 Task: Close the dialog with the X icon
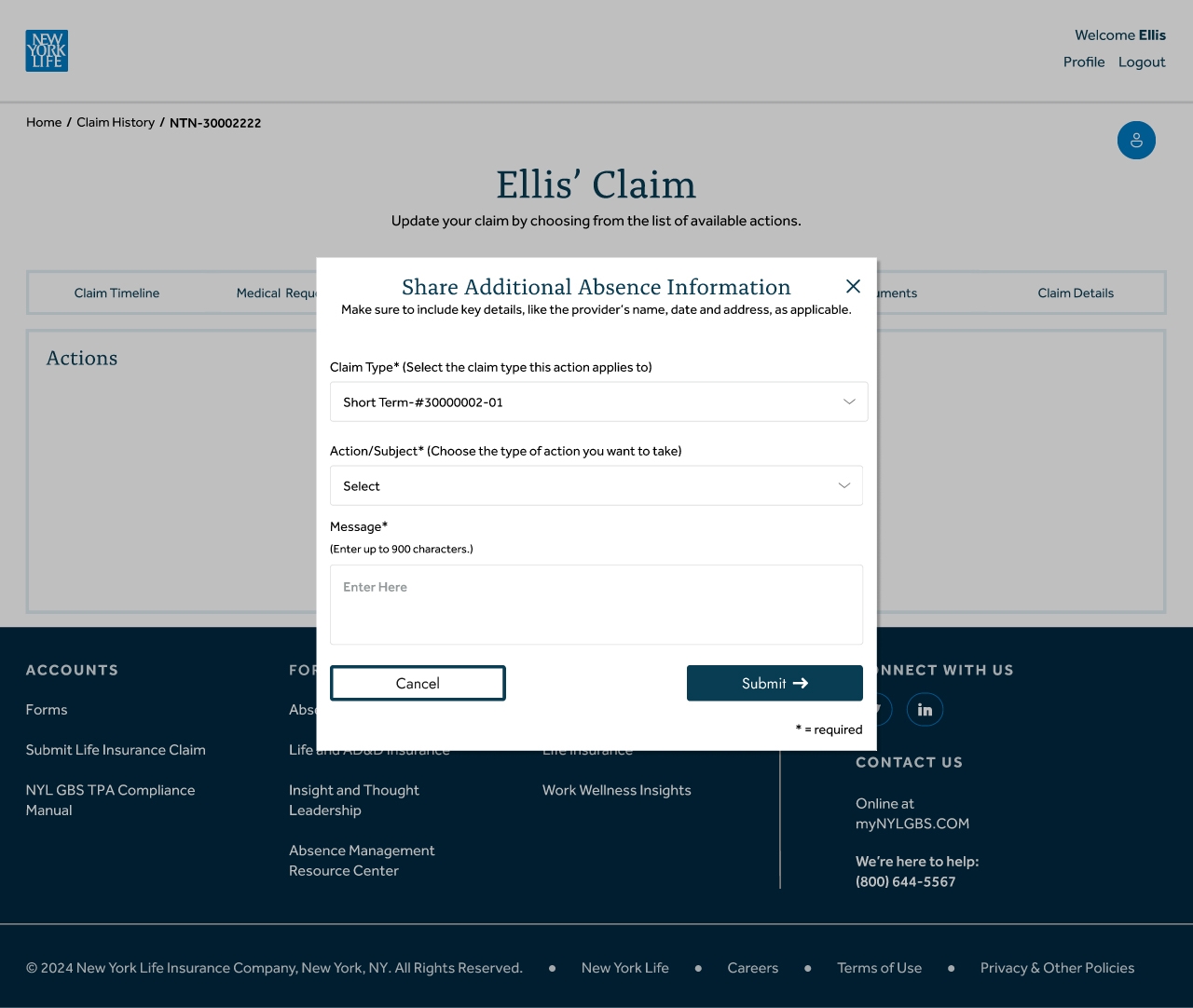853,287
